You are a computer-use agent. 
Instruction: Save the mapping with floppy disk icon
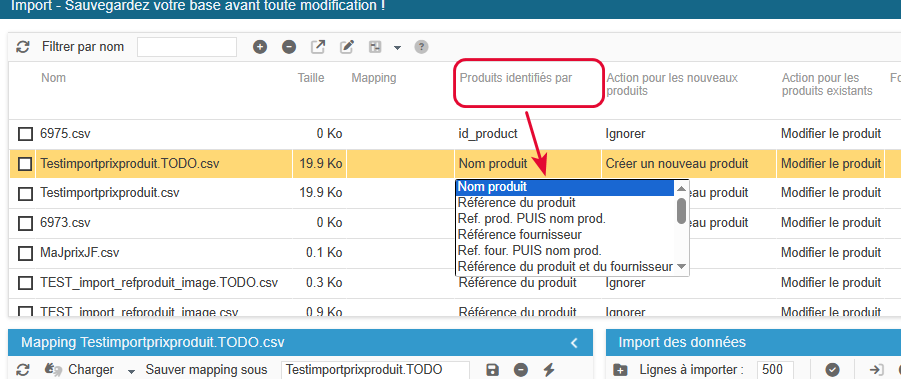pyautogui.click(x=492, y=370)
